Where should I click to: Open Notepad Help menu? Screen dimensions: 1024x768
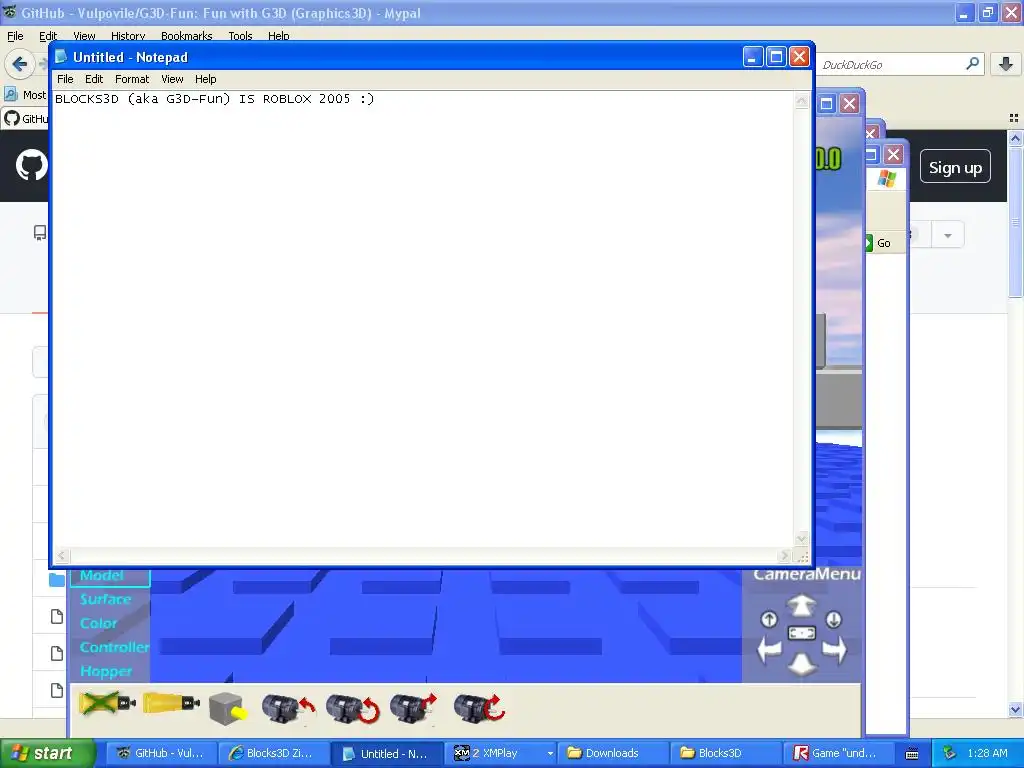[x=206, y=79]
